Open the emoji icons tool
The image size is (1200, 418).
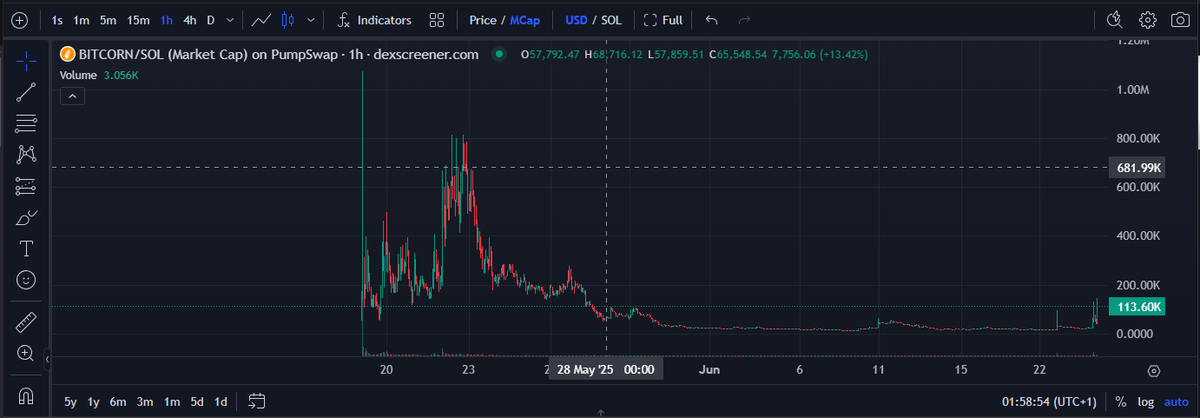pyautogui.click(x=26, y=279)
